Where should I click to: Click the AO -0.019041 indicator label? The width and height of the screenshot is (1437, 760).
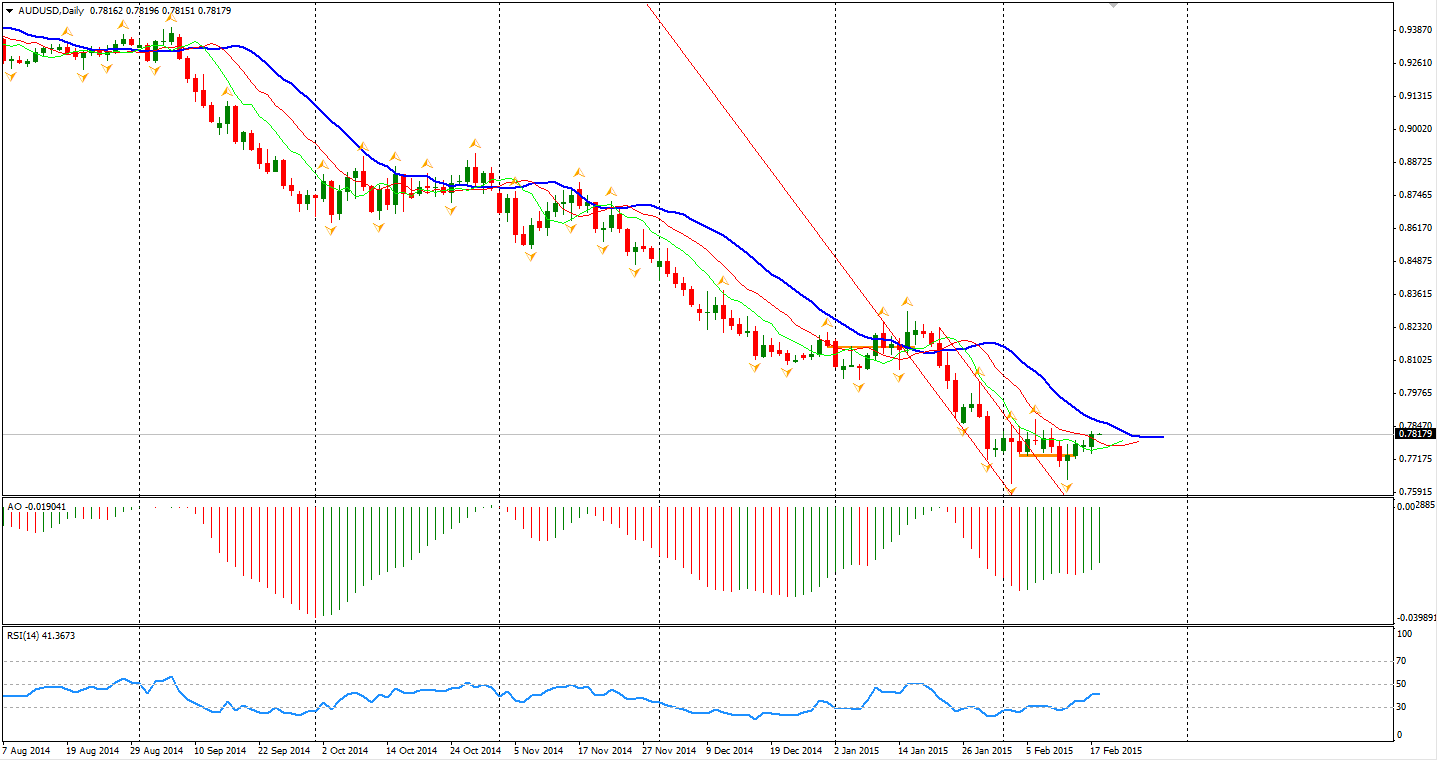pos(37,507)
